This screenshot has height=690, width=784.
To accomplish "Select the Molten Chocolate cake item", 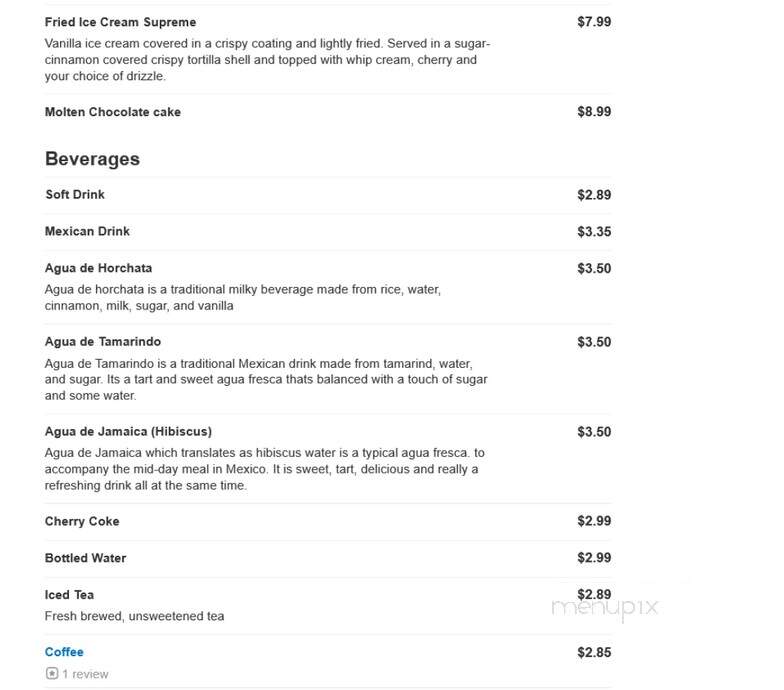I will [x=112, y=112].
